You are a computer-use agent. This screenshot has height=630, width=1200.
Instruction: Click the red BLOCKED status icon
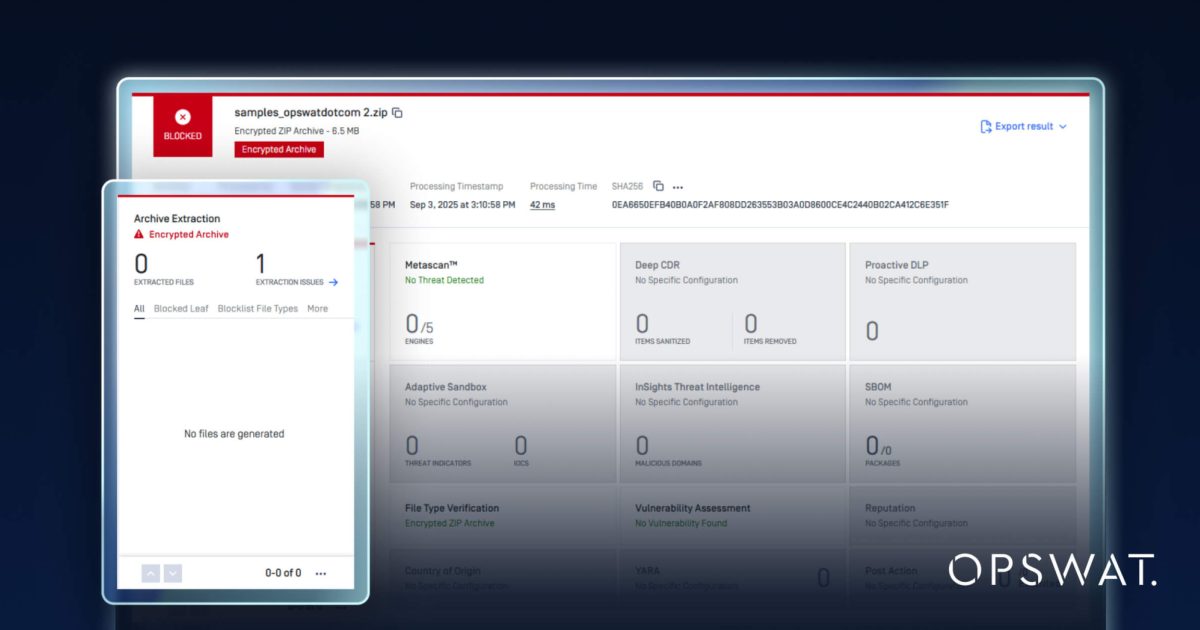182,118
